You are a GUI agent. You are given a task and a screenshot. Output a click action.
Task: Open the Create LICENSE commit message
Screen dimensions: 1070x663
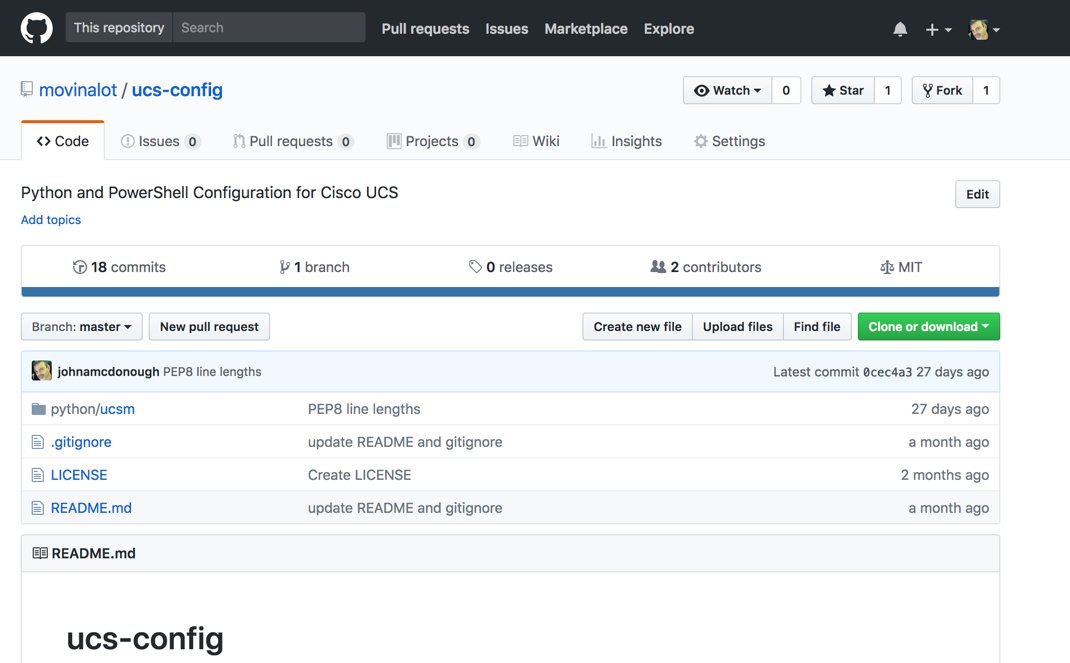click(360, 475)
